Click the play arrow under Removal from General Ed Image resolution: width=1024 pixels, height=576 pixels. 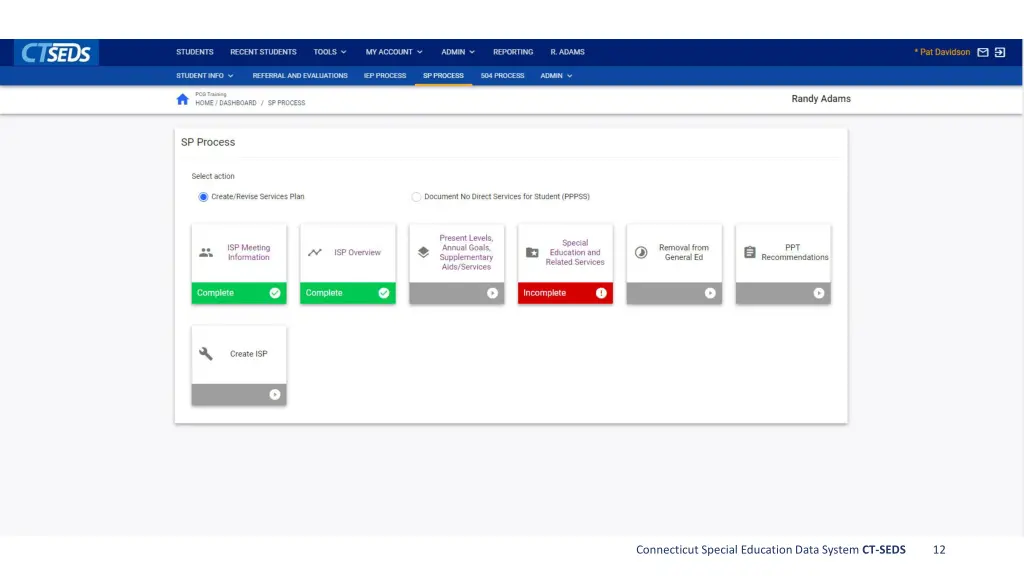710,293
